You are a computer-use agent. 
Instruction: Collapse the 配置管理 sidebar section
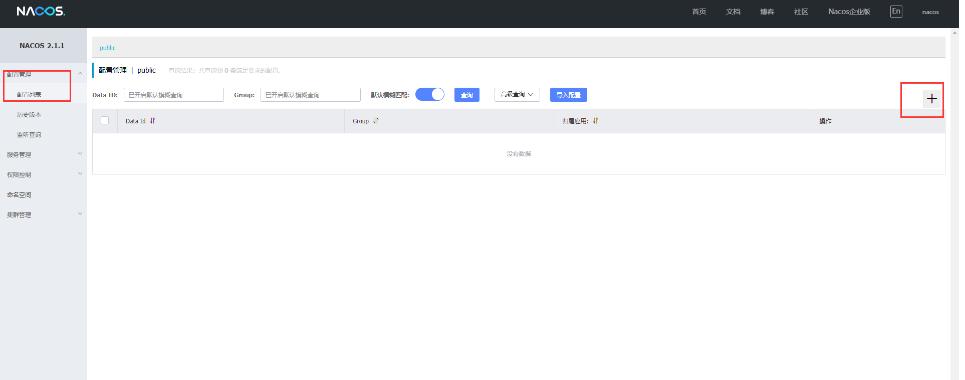[80, 74]
